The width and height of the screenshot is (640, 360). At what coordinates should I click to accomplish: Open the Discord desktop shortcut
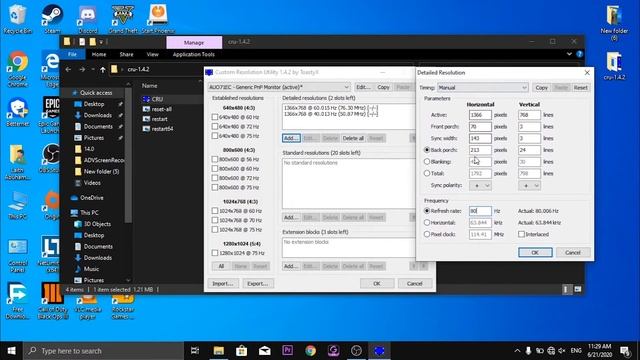point(87,18)
